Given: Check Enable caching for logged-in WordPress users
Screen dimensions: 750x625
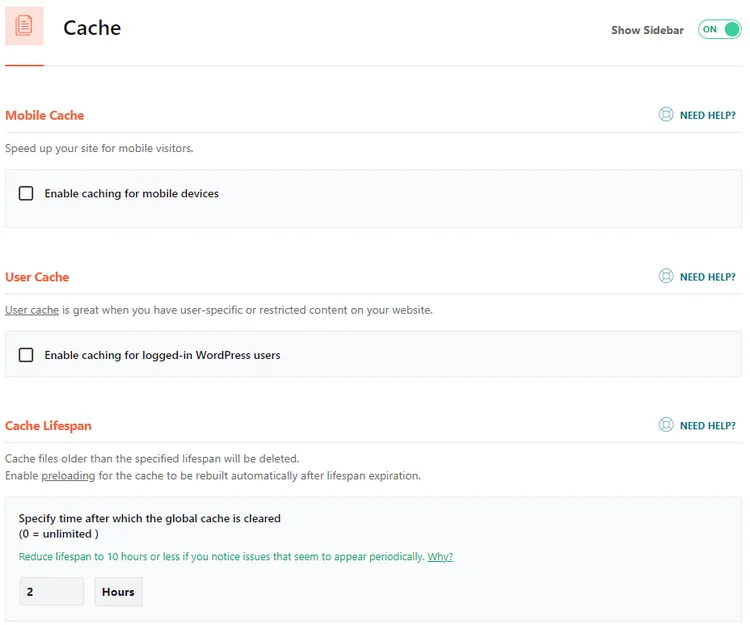Looking at the screenshot, I should click(26, 355).
